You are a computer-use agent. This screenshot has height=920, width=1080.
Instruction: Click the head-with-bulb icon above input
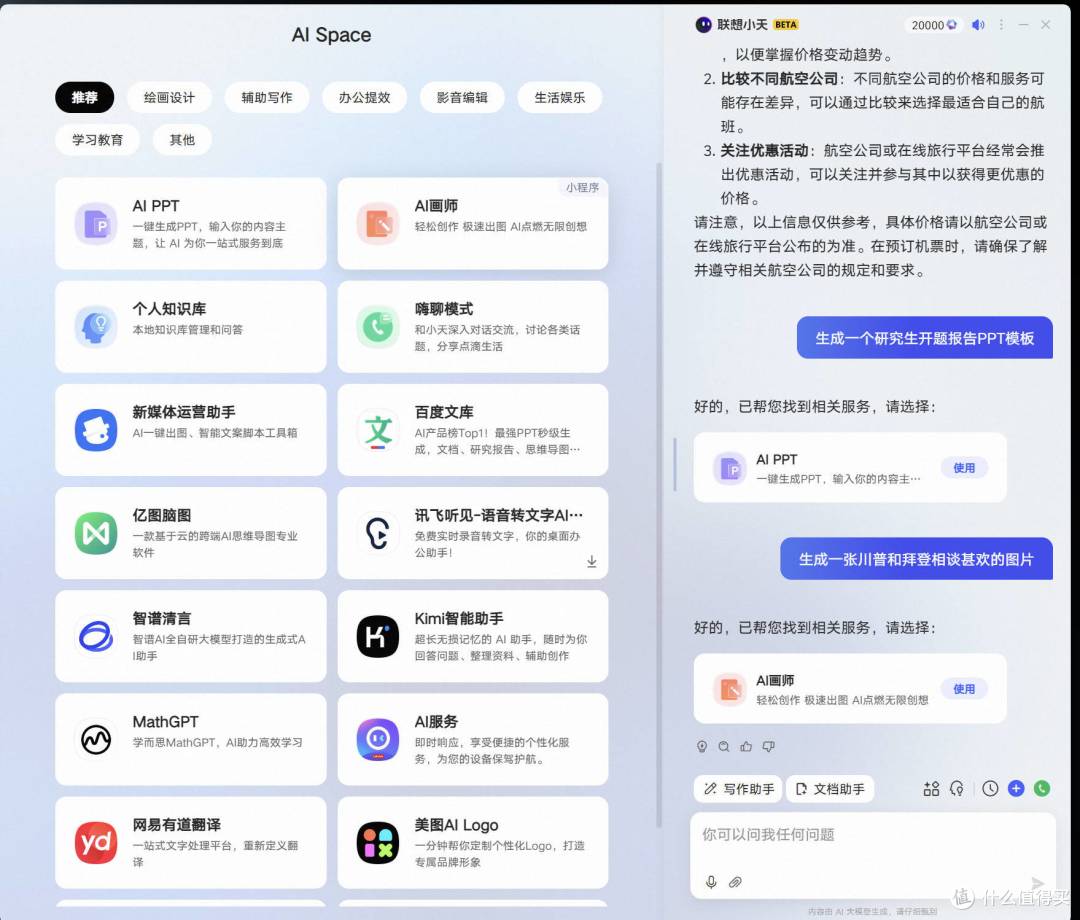pos(957,788)
